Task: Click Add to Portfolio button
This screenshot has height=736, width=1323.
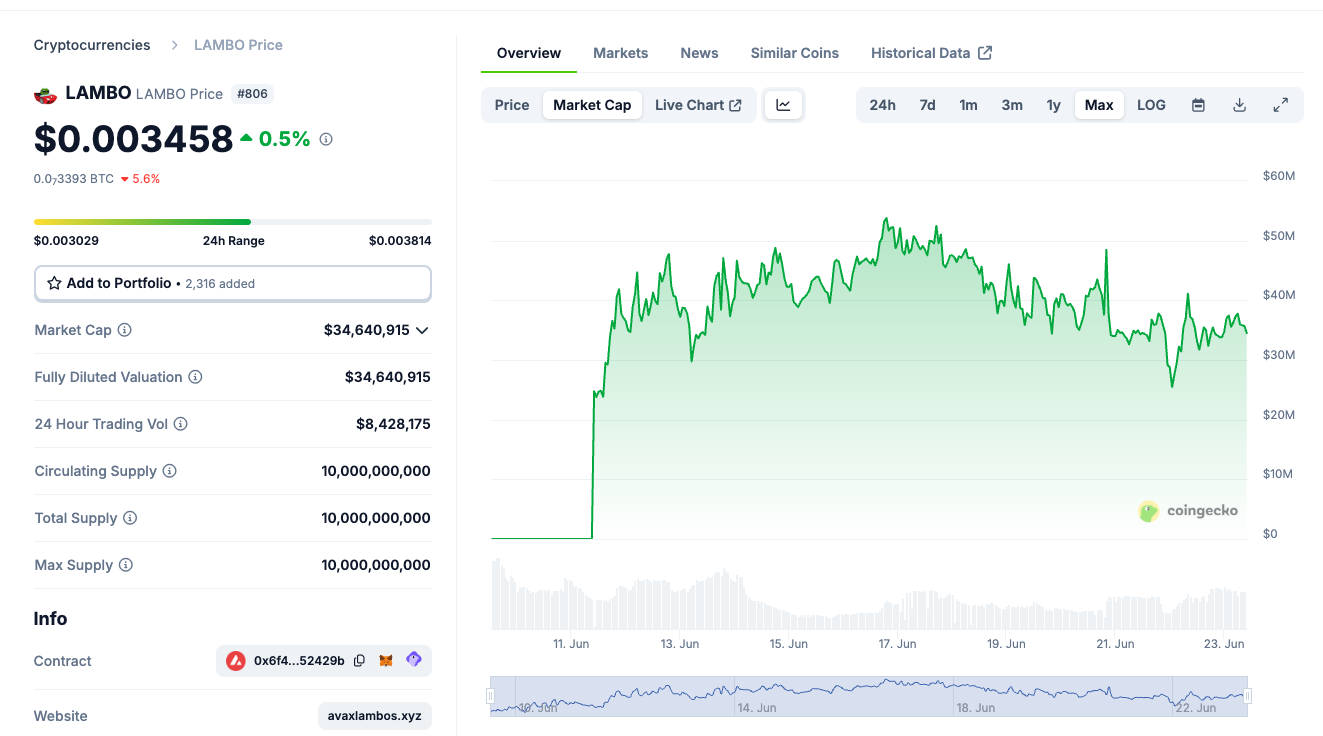Action: click(x=233, y=283)
